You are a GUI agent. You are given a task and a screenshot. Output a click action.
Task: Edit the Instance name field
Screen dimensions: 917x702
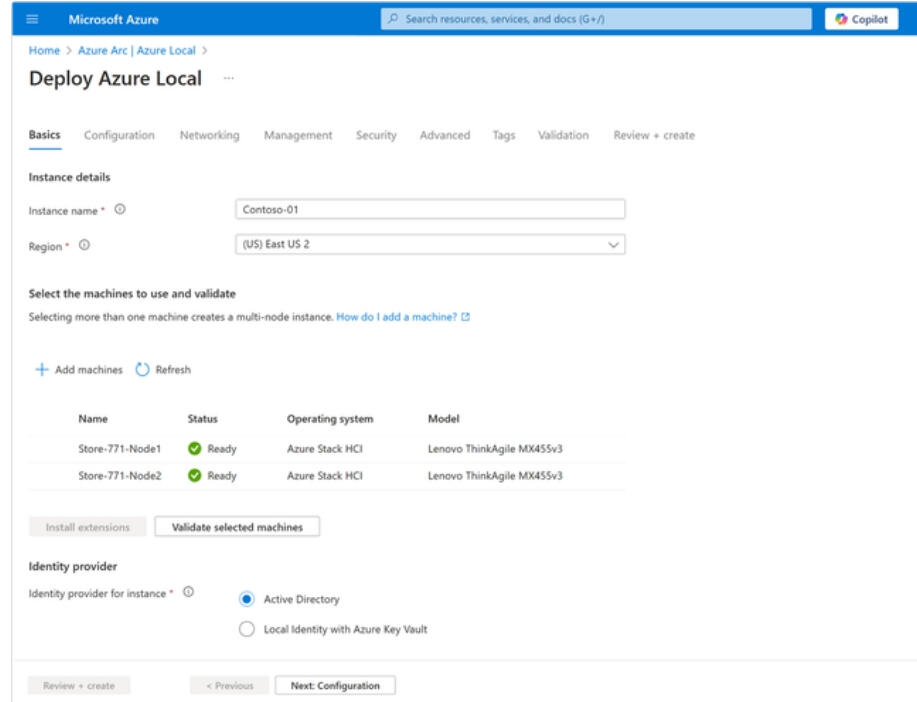click(x=430, y=209)
